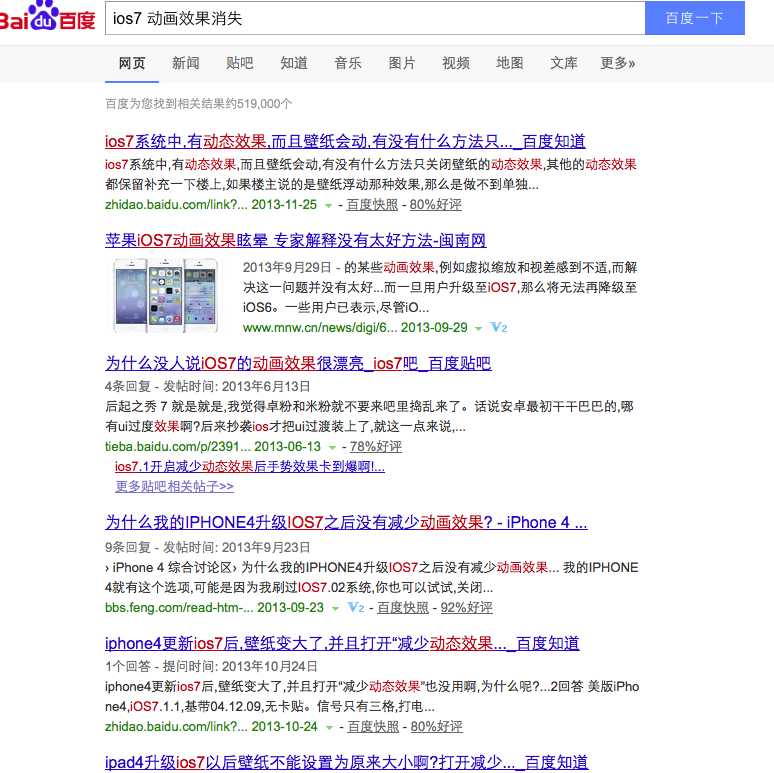Click the Baidu logo
Viewport: 774px width, 773px height.
(47, 16)
